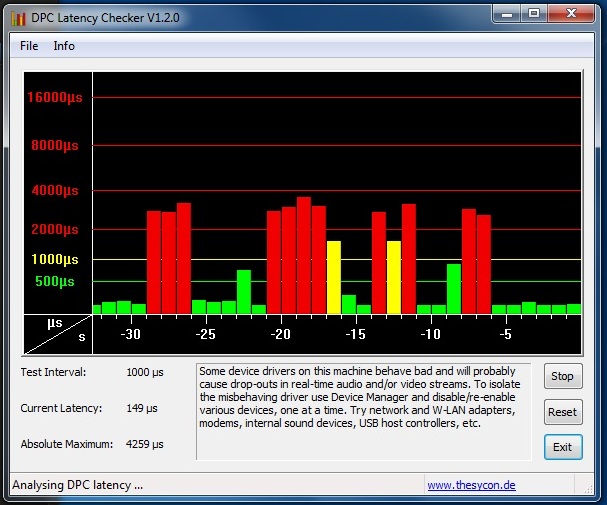Click the window resize grip in status bar

(x=588, y=489)
